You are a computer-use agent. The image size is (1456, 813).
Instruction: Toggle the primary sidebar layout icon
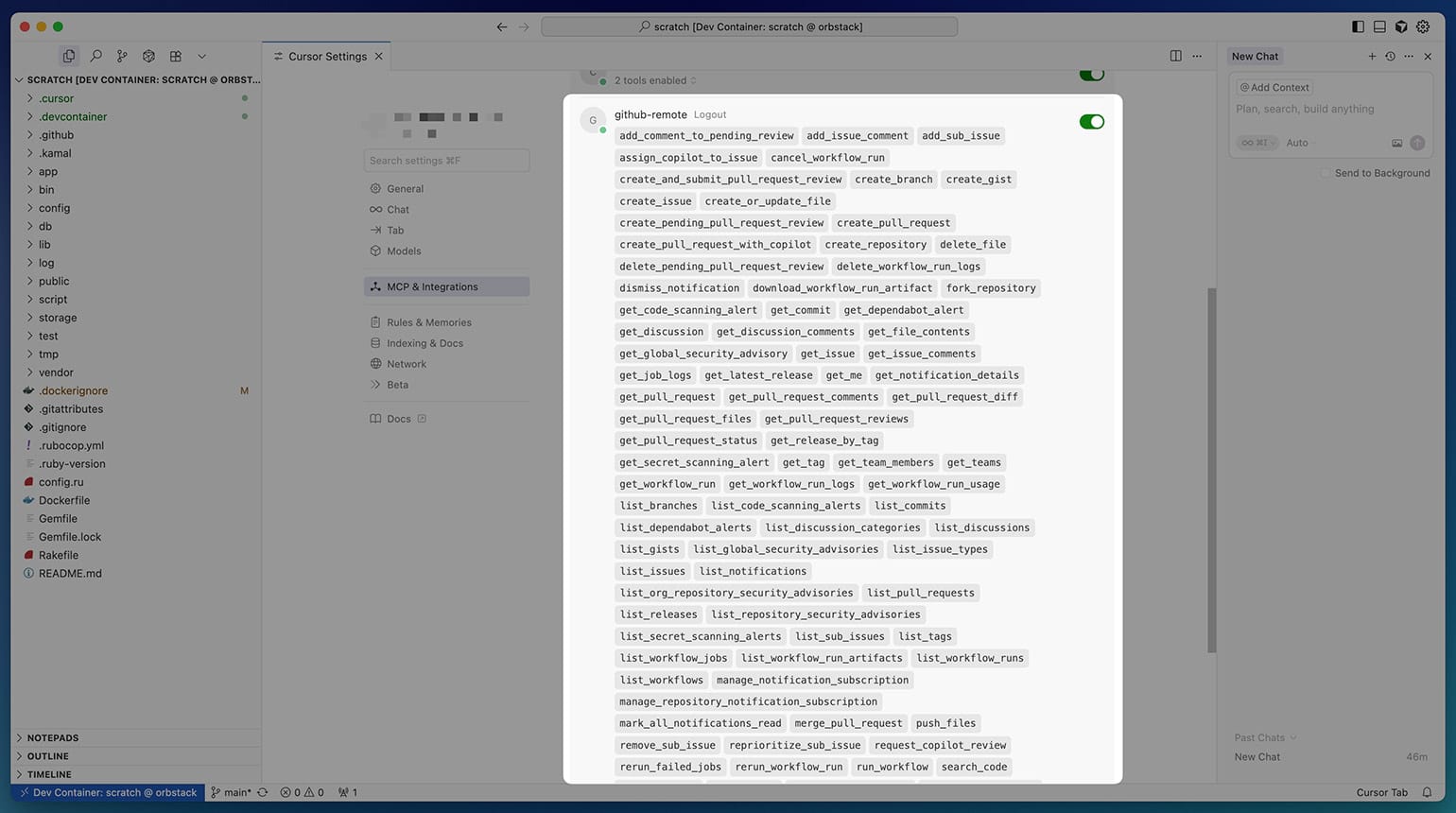click(x=1358, y=27)
